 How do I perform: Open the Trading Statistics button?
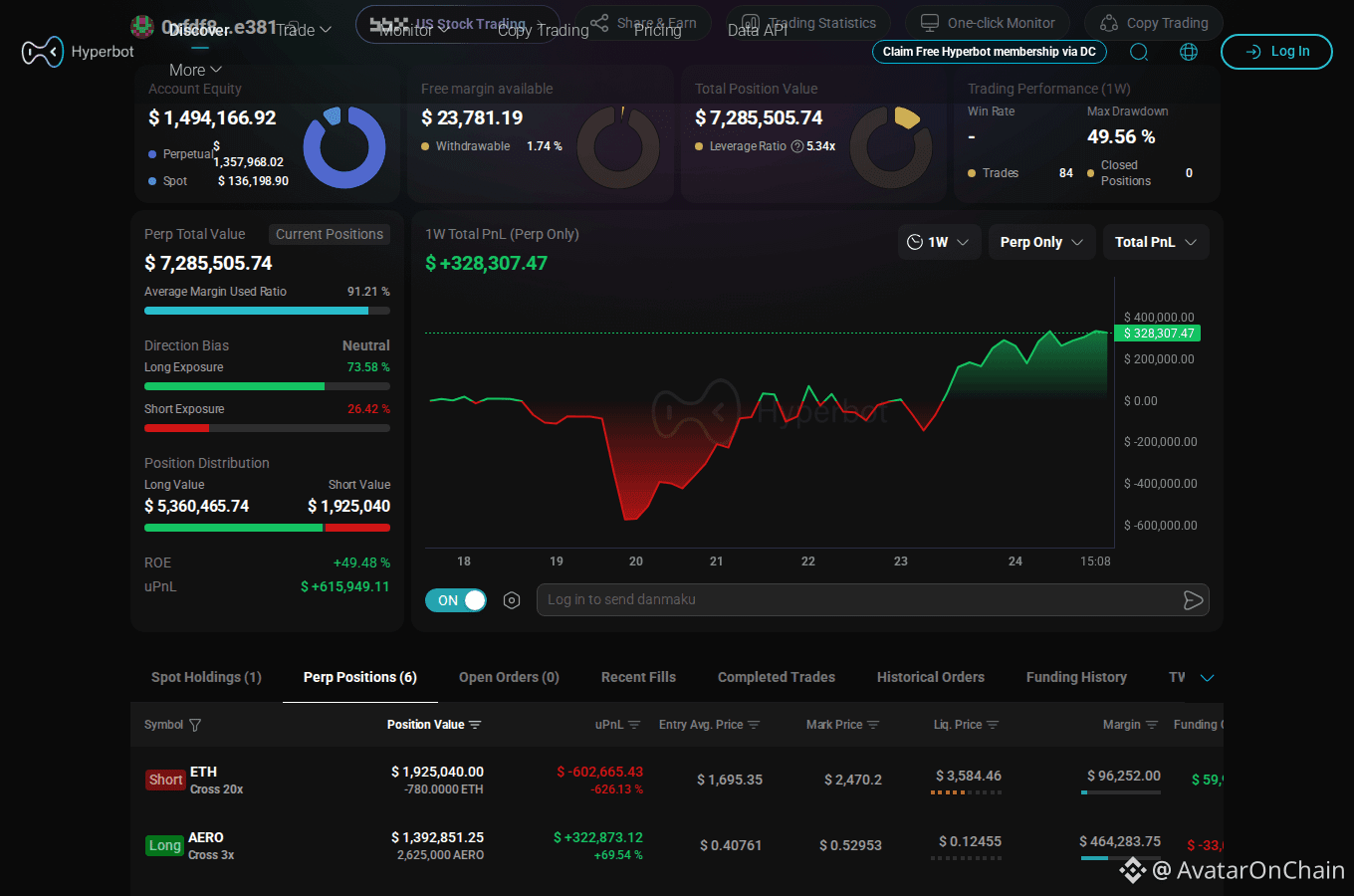click(809, 23)
